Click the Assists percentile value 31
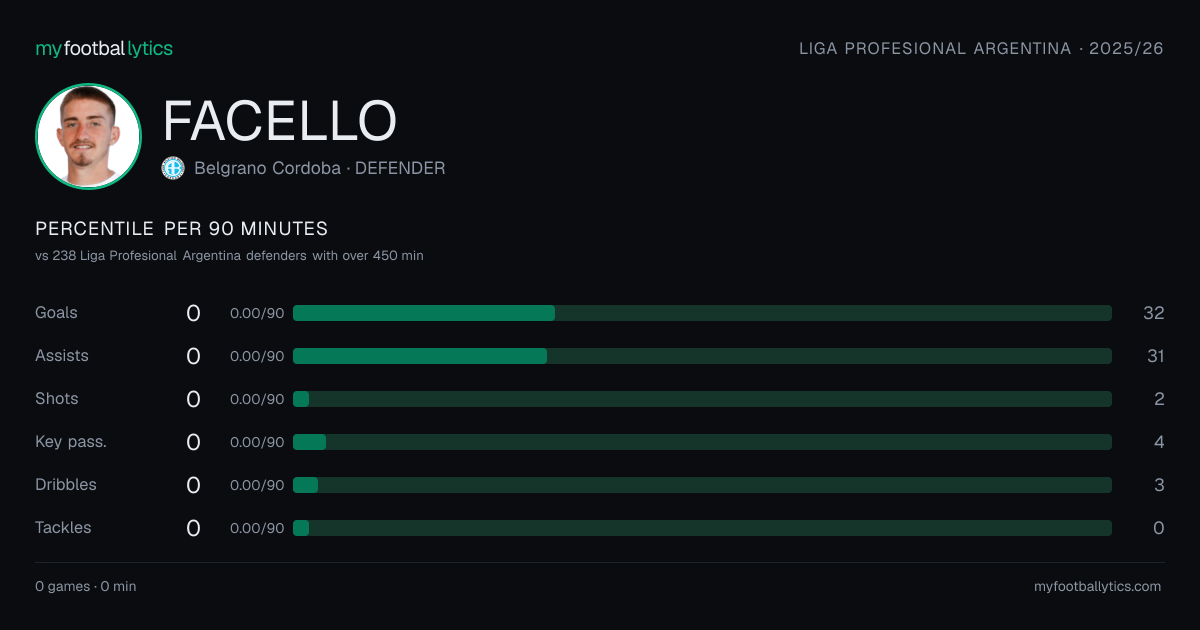 [1155, 356]
